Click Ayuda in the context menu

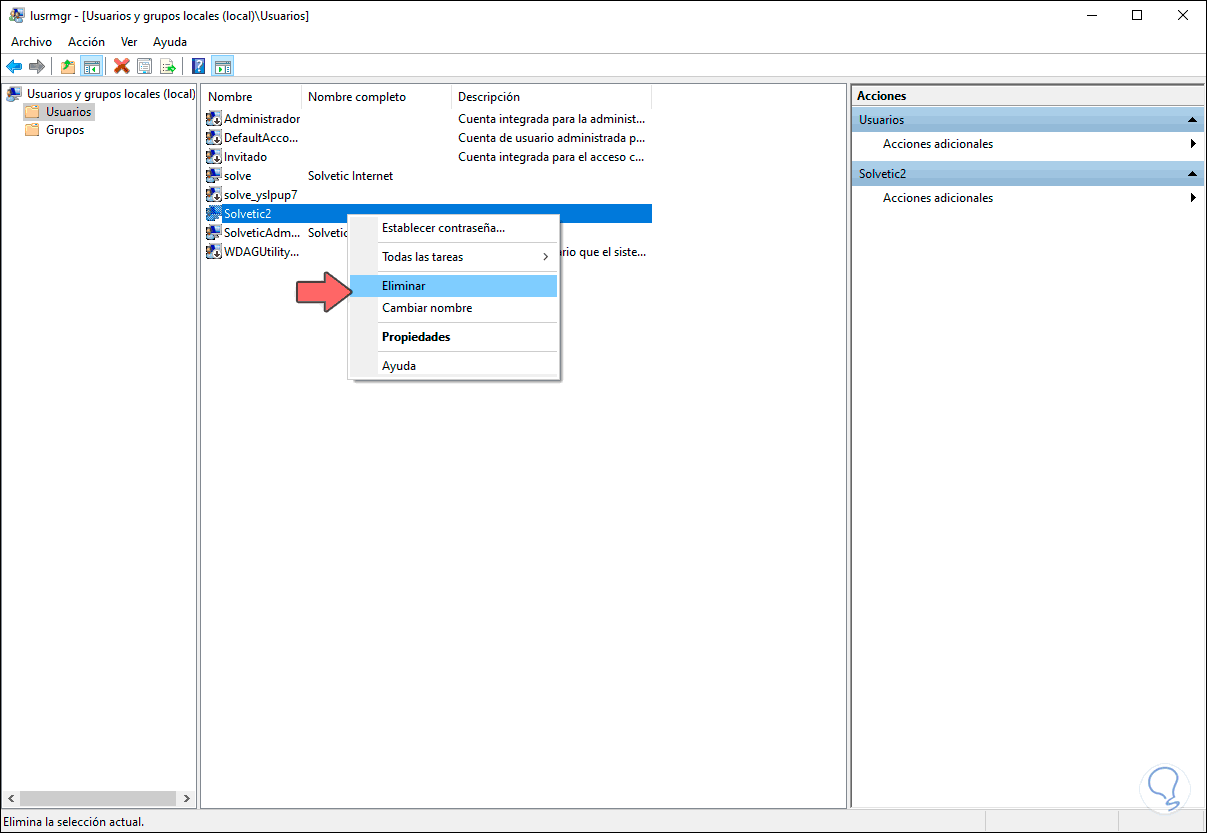(453, 366)
